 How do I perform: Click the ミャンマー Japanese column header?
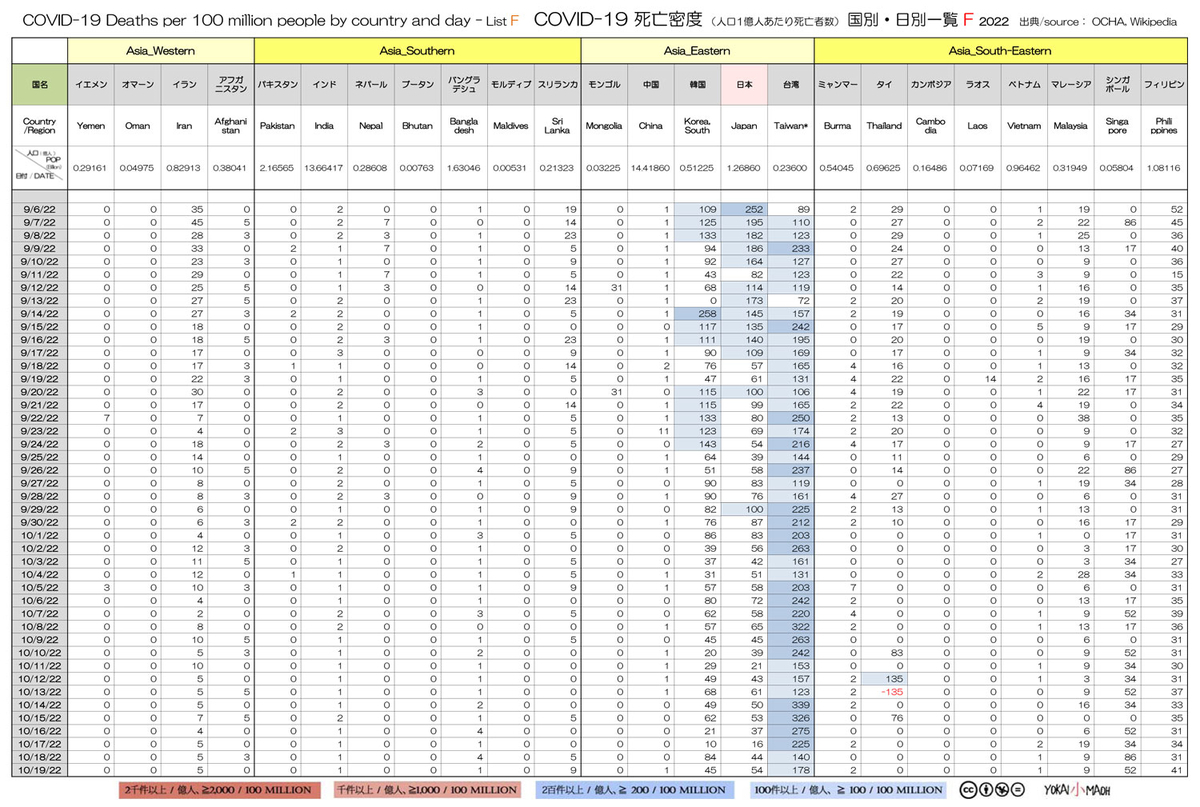click(x=837, y=86)
